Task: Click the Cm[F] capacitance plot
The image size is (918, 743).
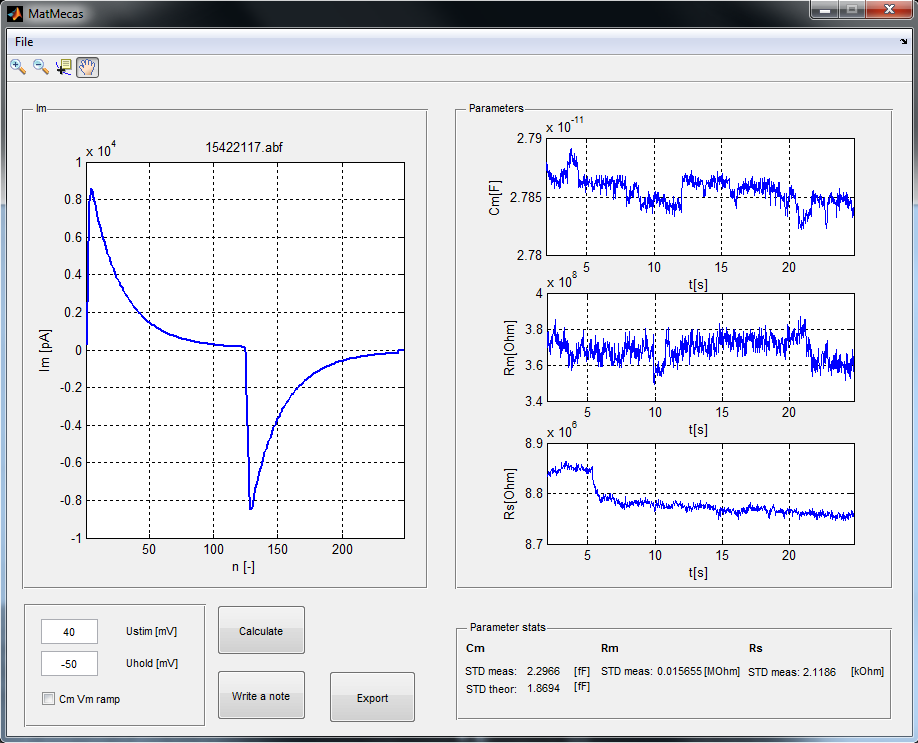Action: point(700,197)
